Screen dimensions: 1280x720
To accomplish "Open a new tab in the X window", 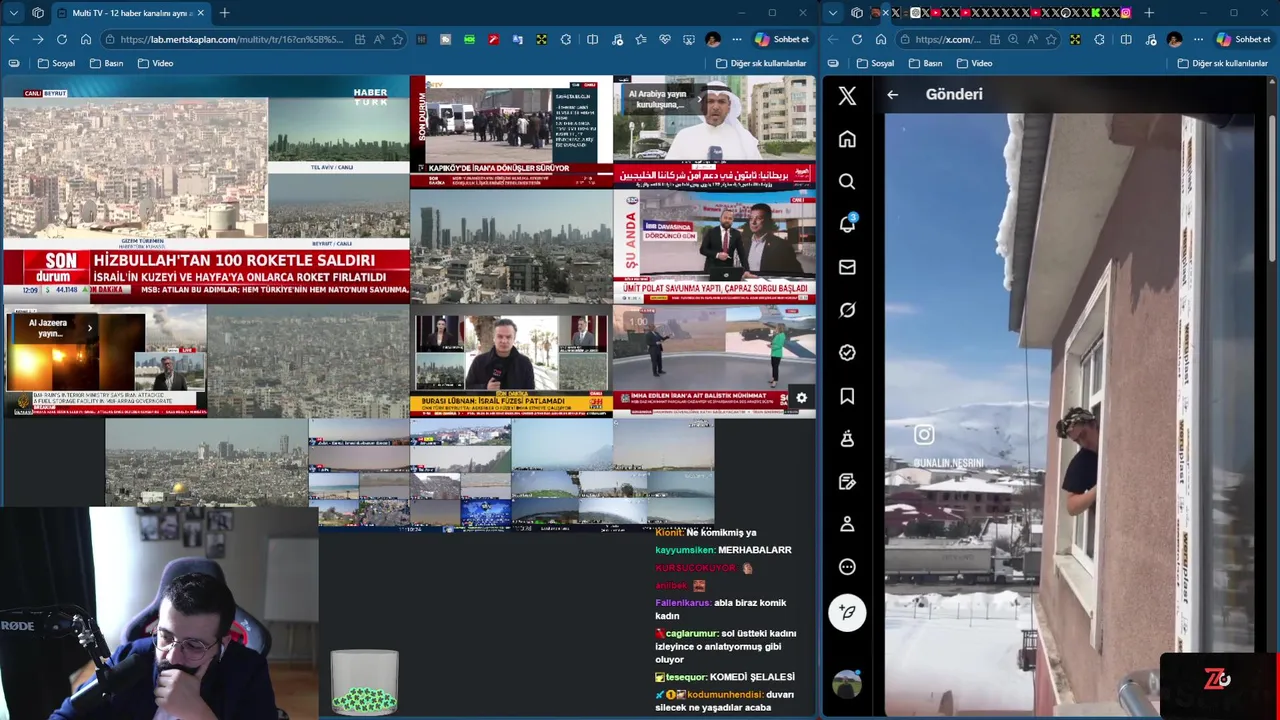I will (1149, 13).
